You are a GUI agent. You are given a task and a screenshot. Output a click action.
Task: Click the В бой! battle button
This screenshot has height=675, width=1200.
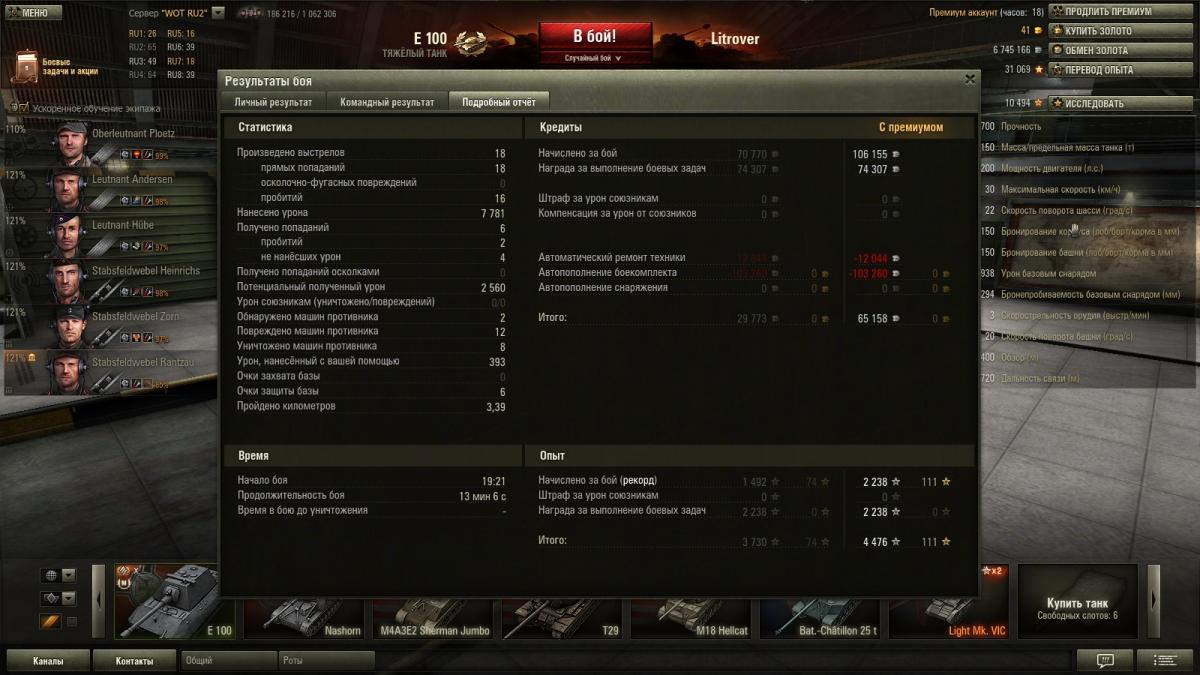tap(595, 37)
